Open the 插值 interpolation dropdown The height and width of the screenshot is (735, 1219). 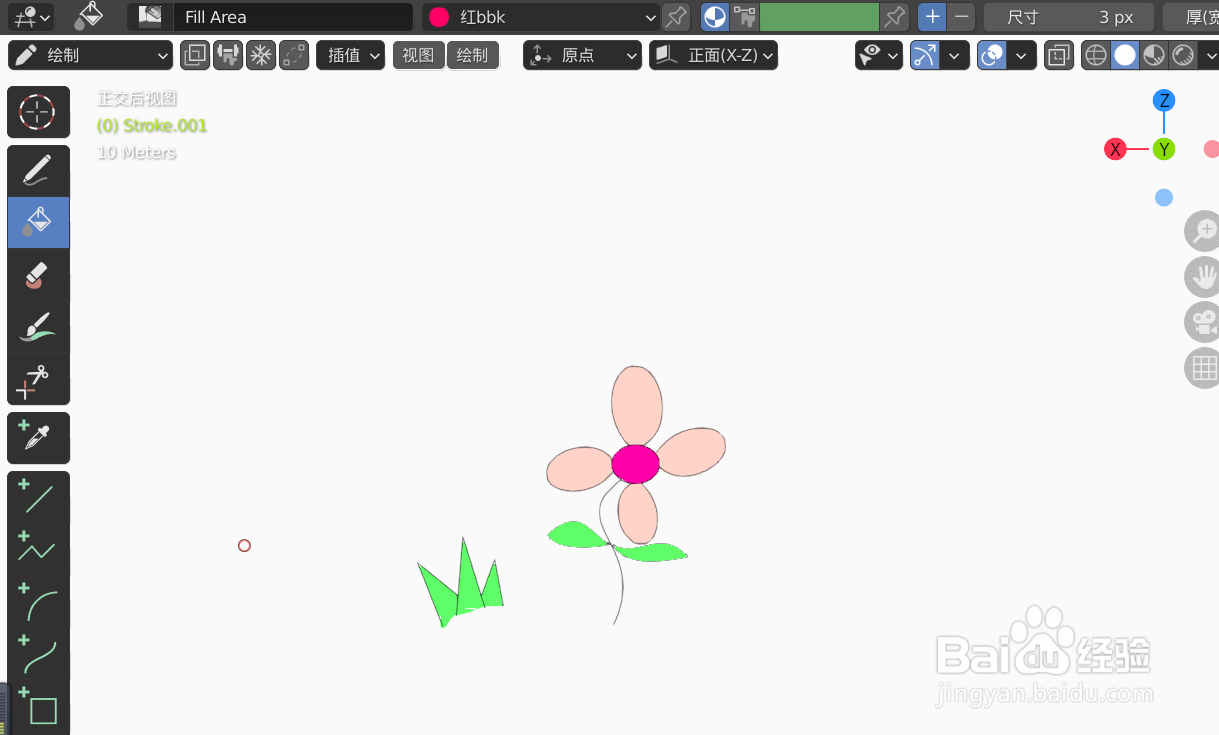pos(351,55)
